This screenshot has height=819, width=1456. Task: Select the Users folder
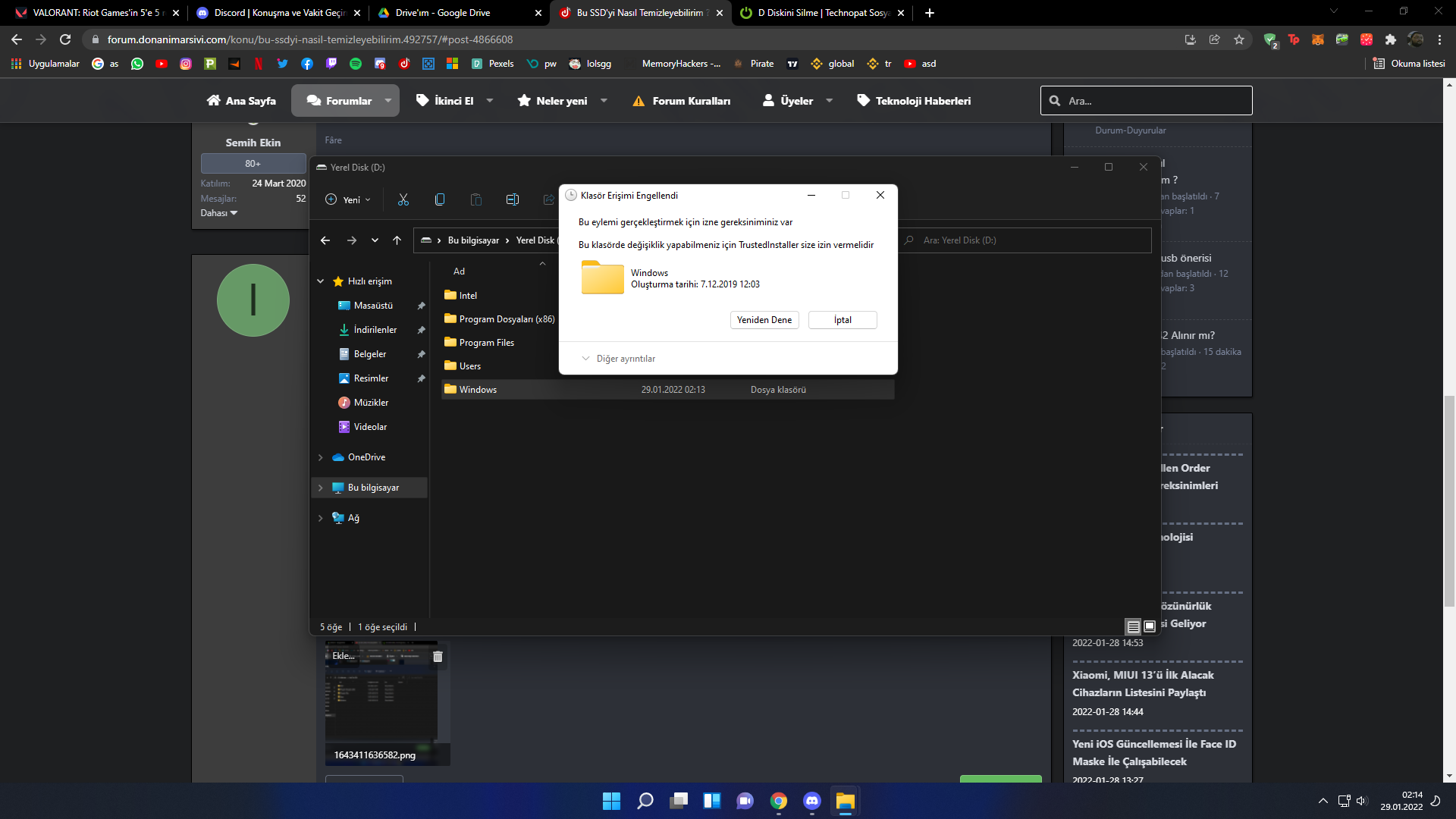[x=470, y=366]
